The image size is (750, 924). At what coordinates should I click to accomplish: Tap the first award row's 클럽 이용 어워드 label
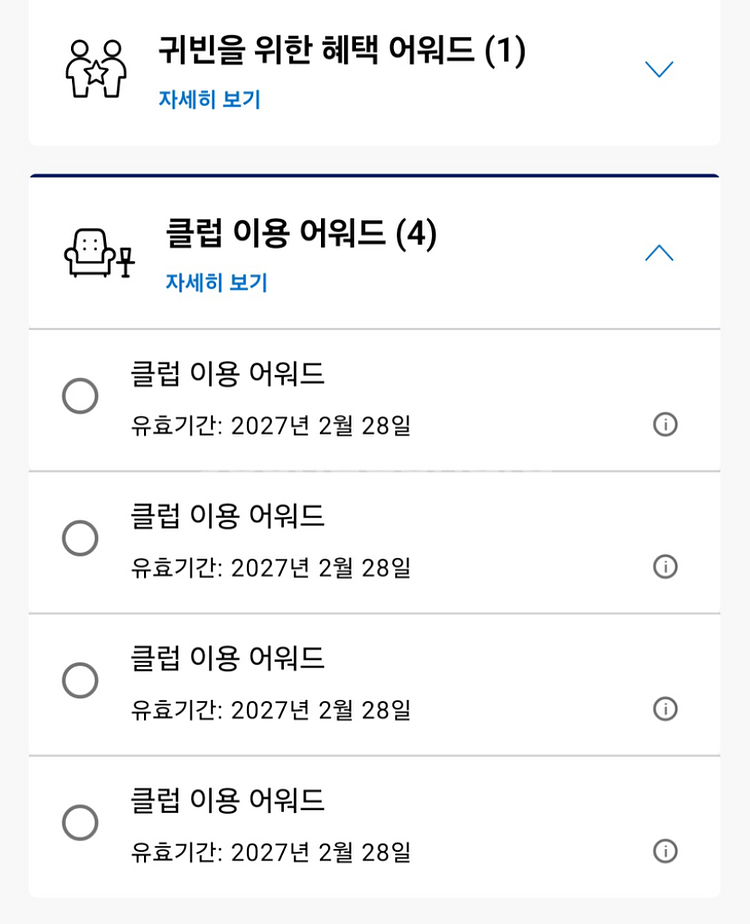click(227, 374)
